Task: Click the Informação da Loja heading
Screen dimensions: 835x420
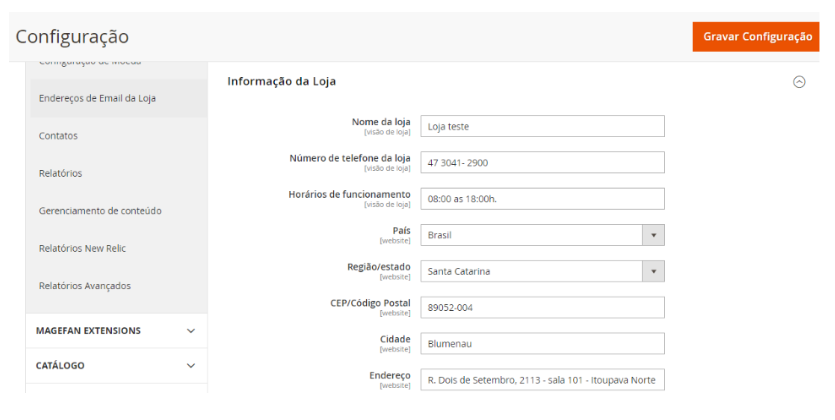Action: (x=288, y=81)
